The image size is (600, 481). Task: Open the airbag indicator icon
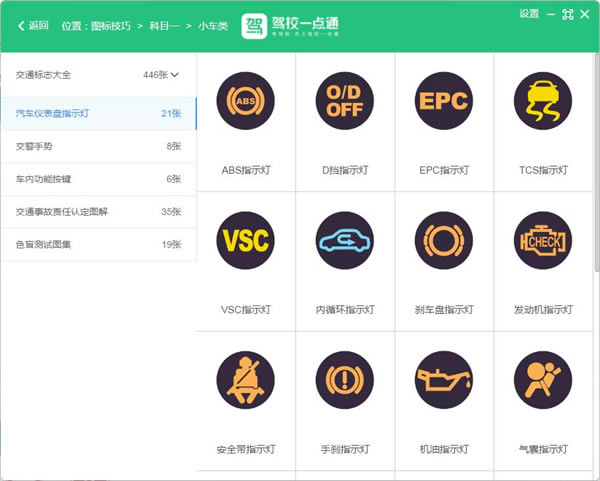pyautogui.click(x=543, y=381)
